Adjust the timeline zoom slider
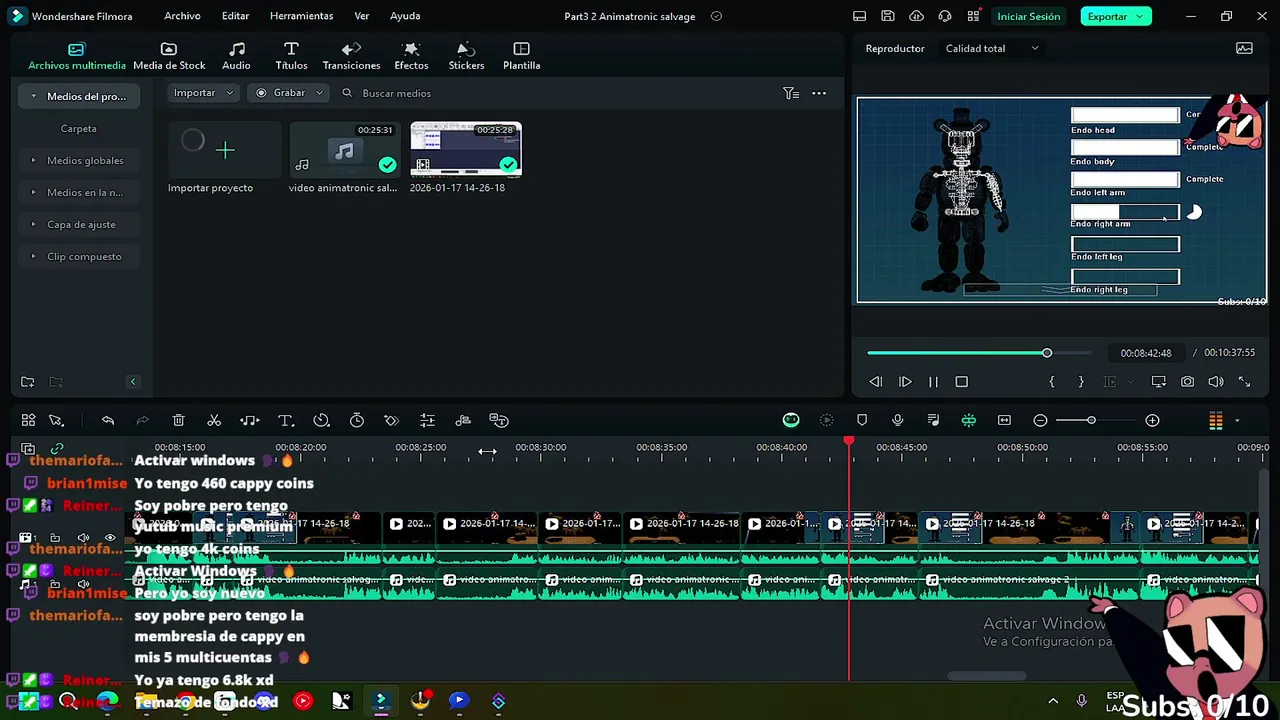 click(1090, 421)
